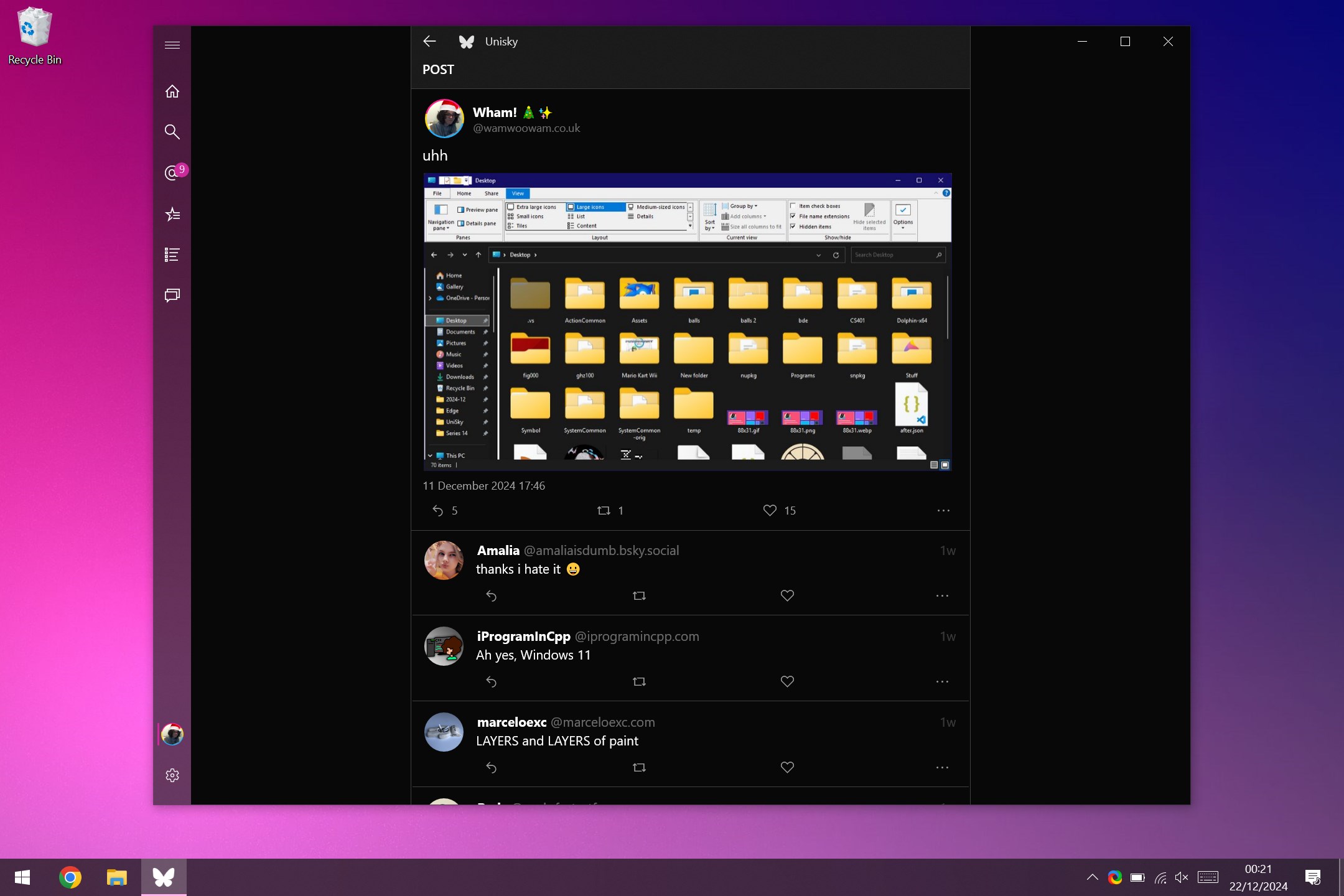Open notifications showing 9 unread

point(172,174)
